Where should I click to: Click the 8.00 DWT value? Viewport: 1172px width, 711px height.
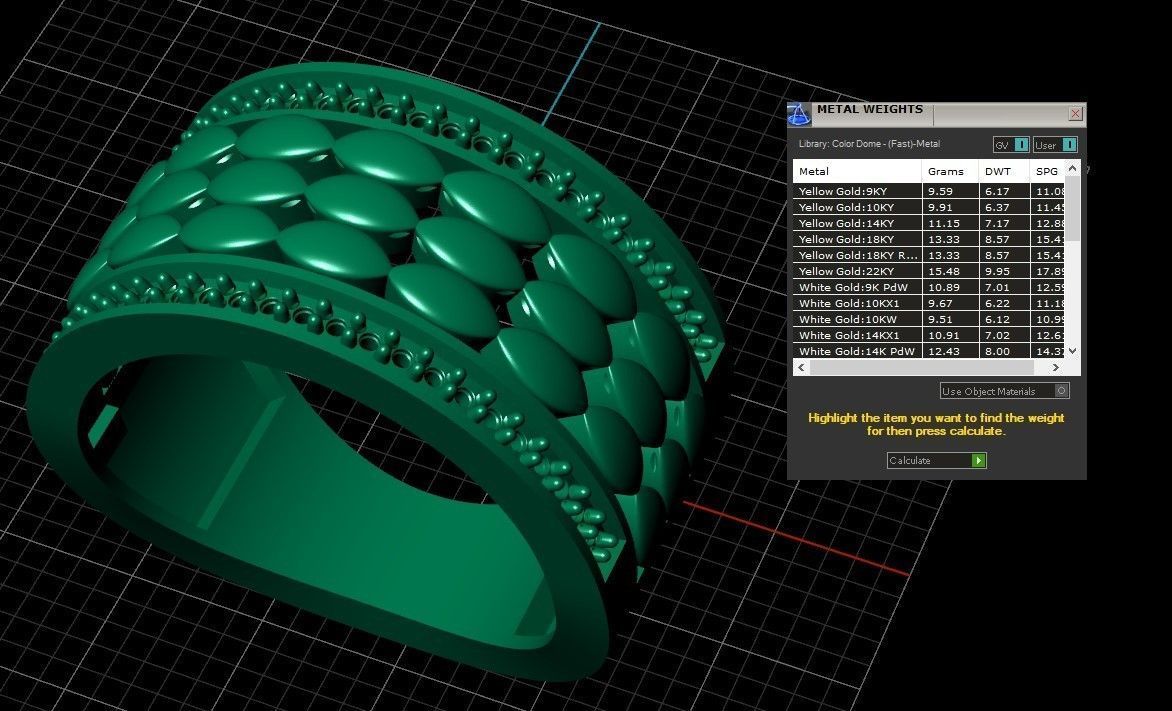997,351
